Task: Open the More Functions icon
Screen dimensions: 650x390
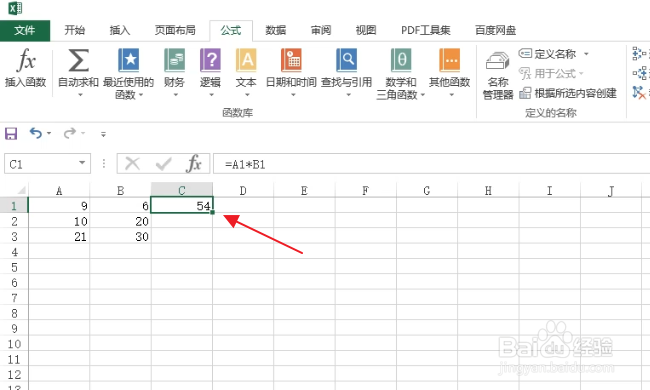Action: pos(450,61)
